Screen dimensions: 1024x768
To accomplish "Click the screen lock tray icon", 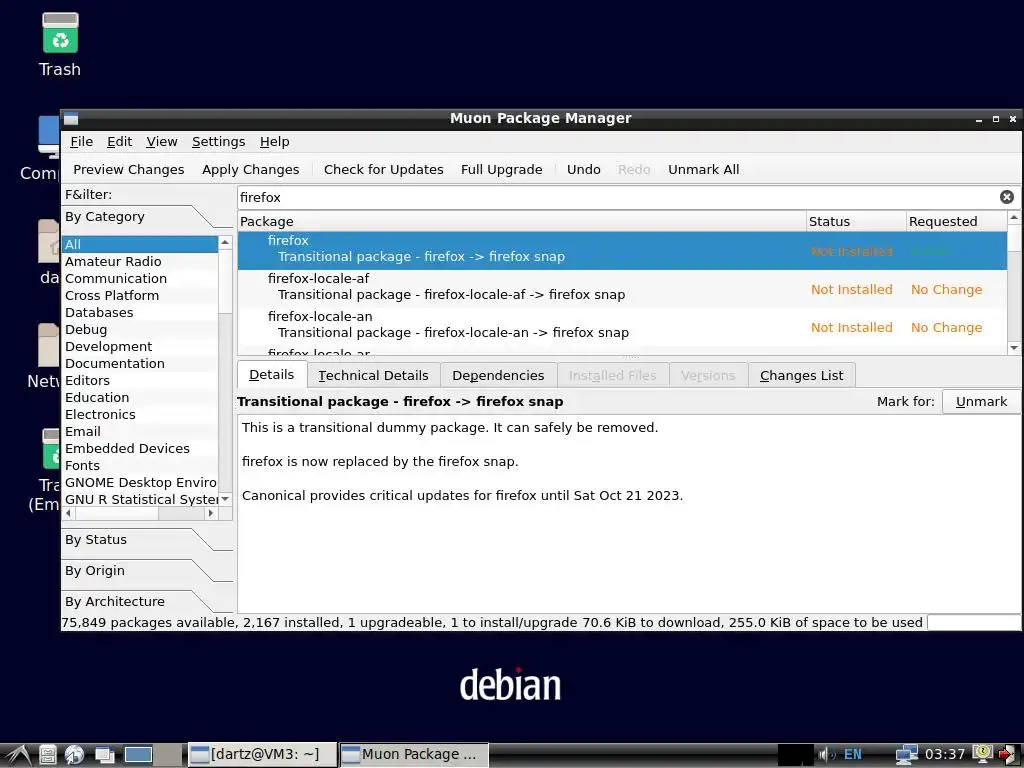I will click(x=982, y=754).
